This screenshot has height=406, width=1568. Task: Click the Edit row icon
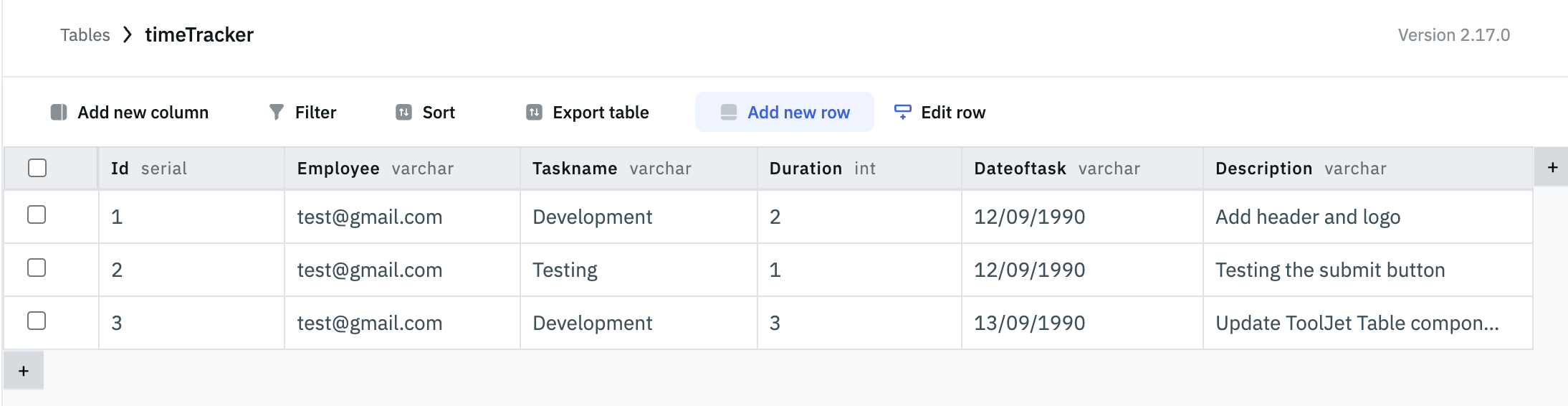pyautogui.click(x=902, y=112)
